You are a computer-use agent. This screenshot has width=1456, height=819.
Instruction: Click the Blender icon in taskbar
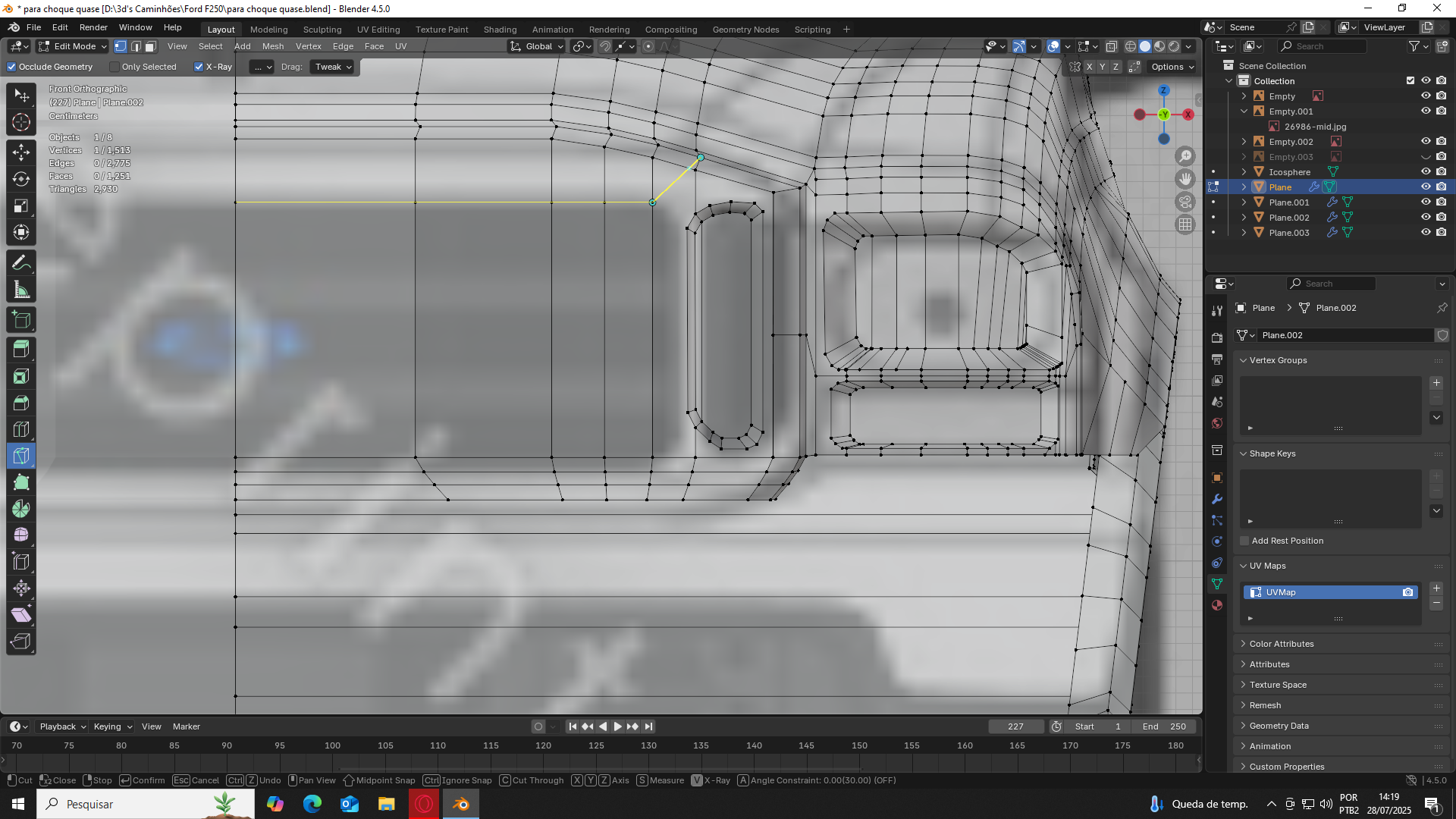coord(461,804)
